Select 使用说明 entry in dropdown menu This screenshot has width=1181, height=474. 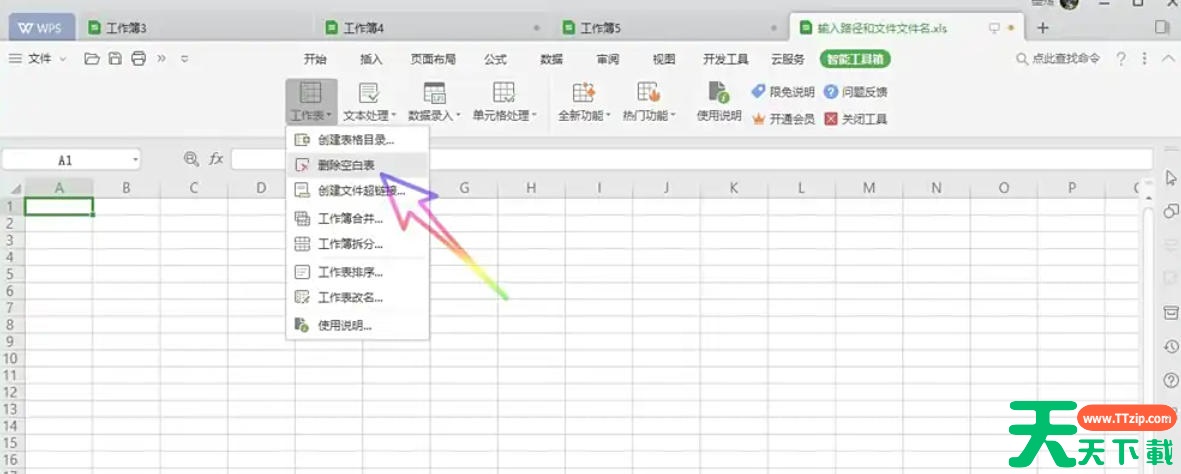(357, 326)
